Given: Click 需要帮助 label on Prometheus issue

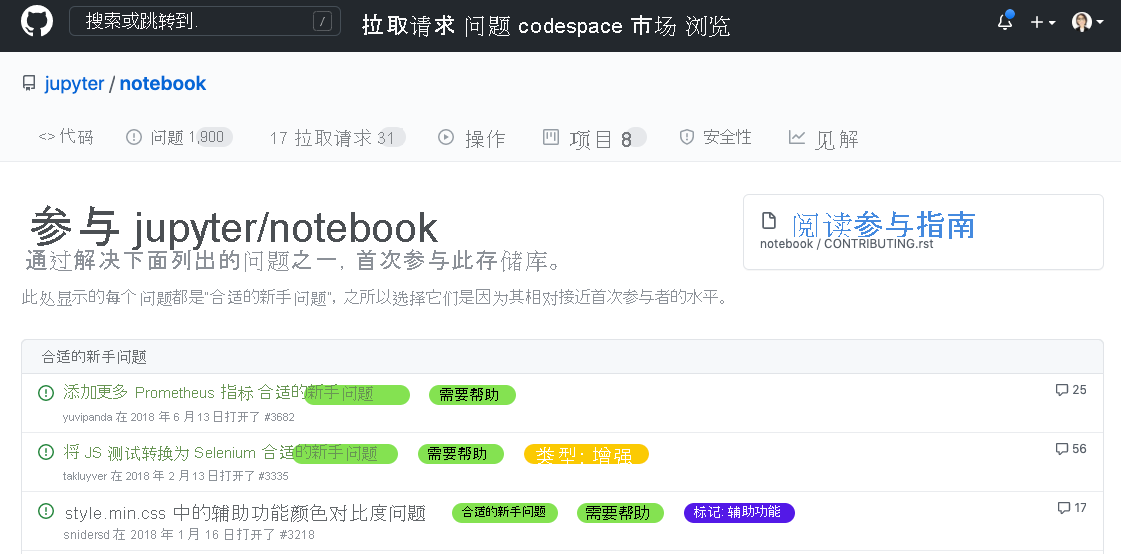Looking at the screenshot, I should [x=472, y=395].
